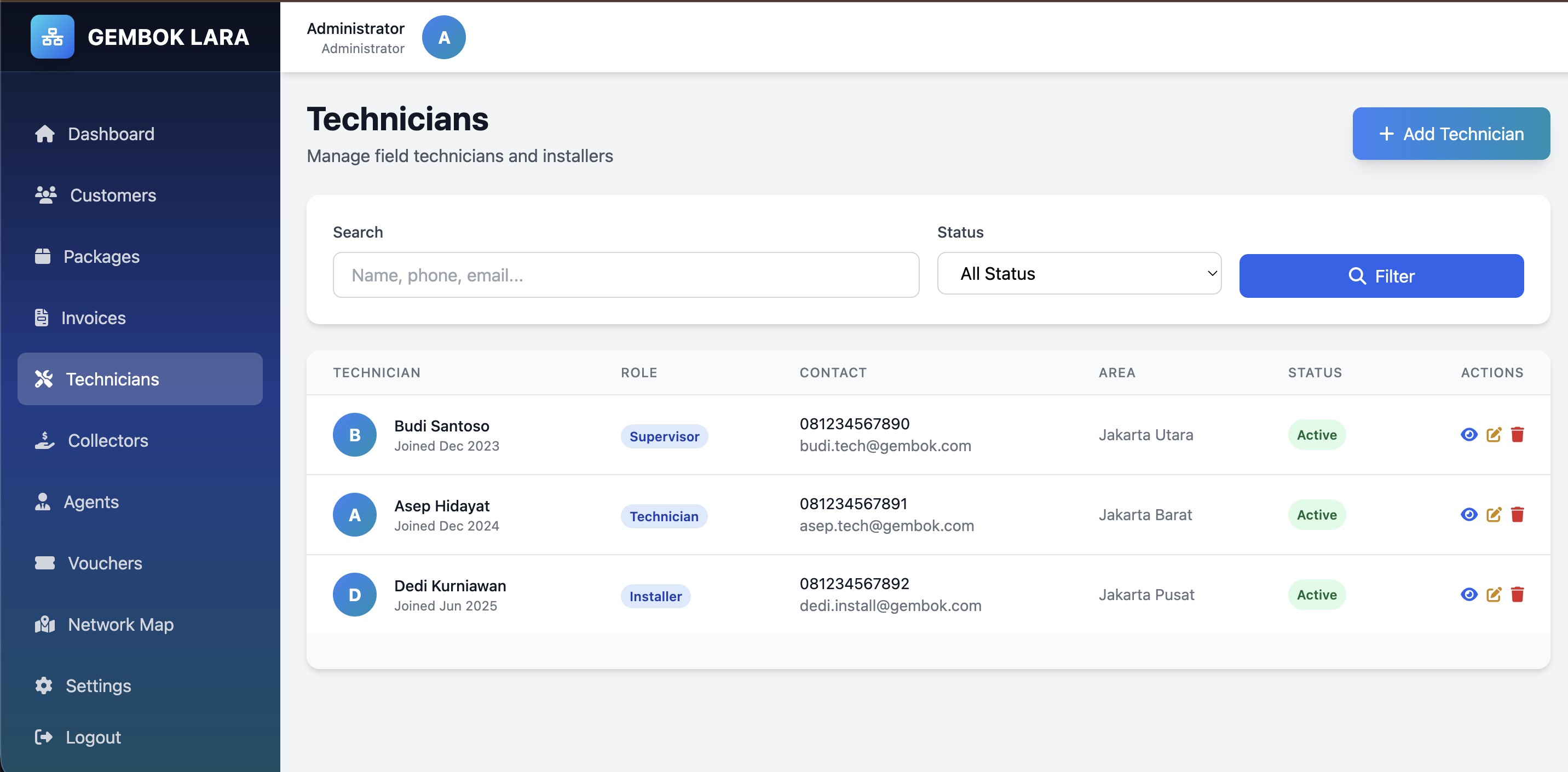
Task: Click Logout in the sidebar
Action: pos(93,737)
